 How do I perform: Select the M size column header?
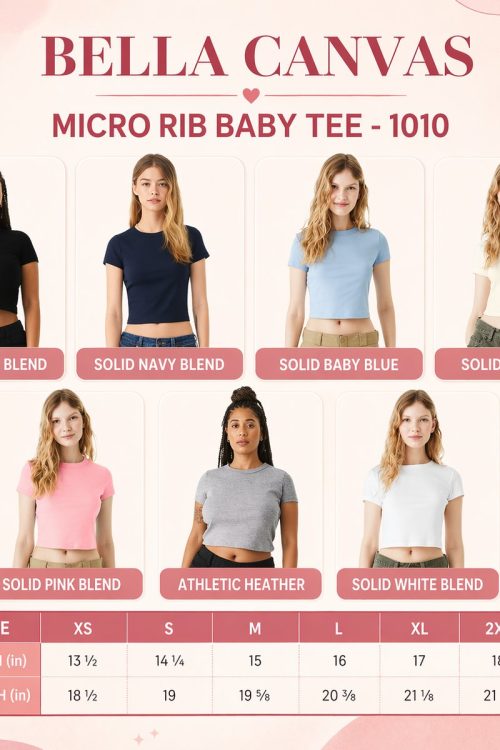tap(256, 628)
